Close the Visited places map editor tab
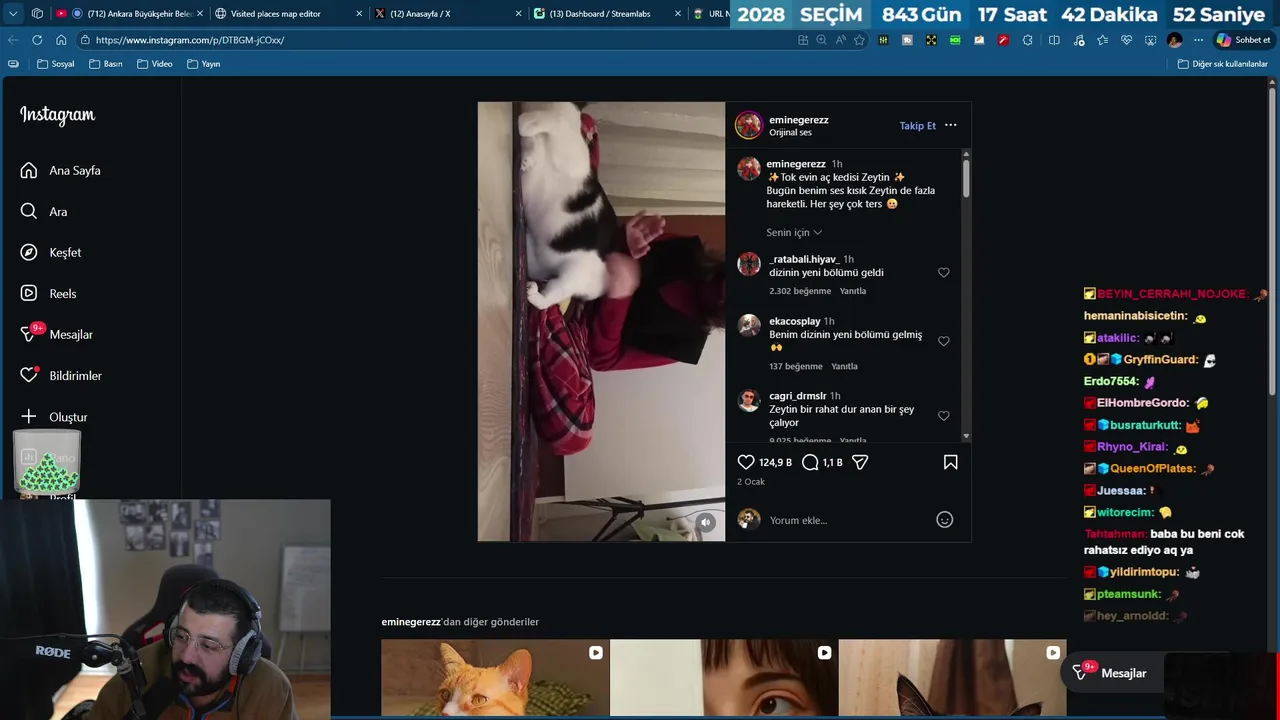This screenshot has width=1280, height=720. pyautogui.click(x=359, y=14)
